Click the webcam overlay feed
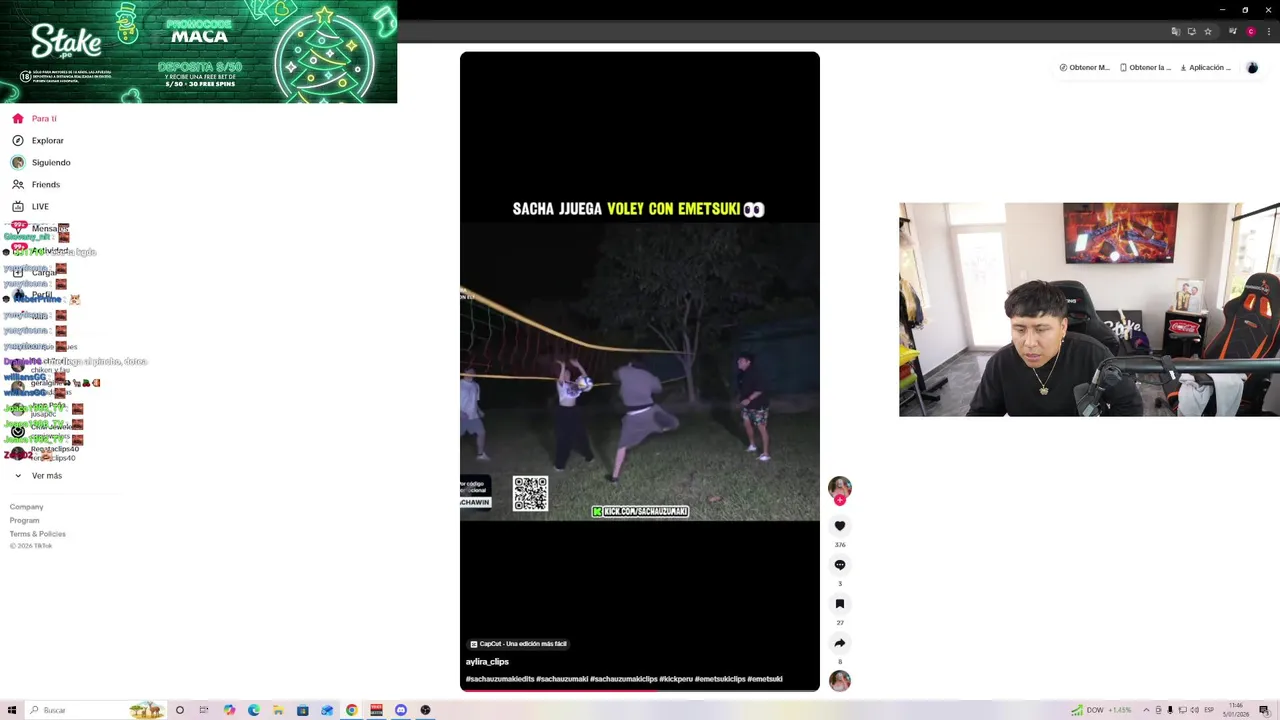 click(x=1089, y=310)
